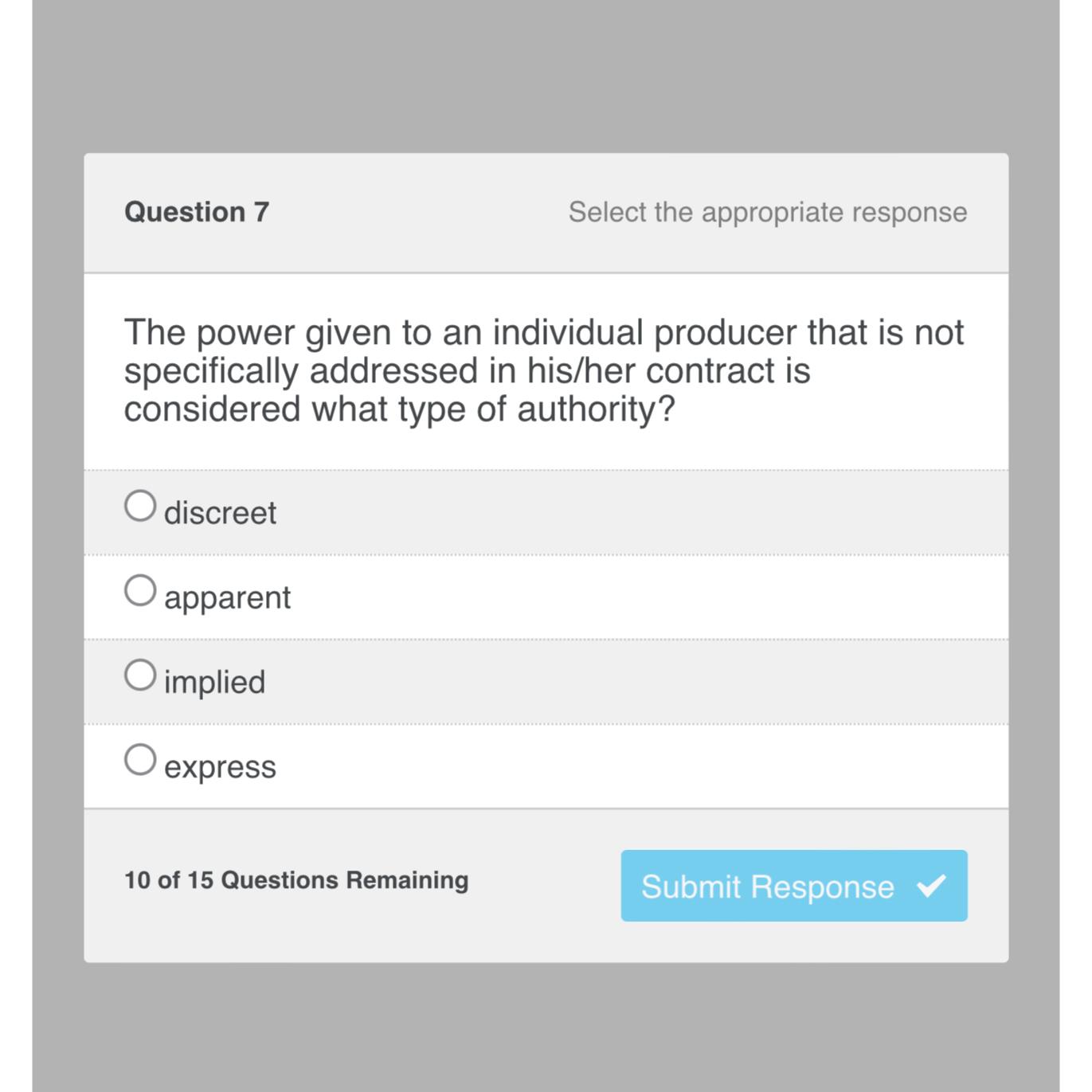Click the 10 of 15 Questions Remaining label

coord(296,880)
